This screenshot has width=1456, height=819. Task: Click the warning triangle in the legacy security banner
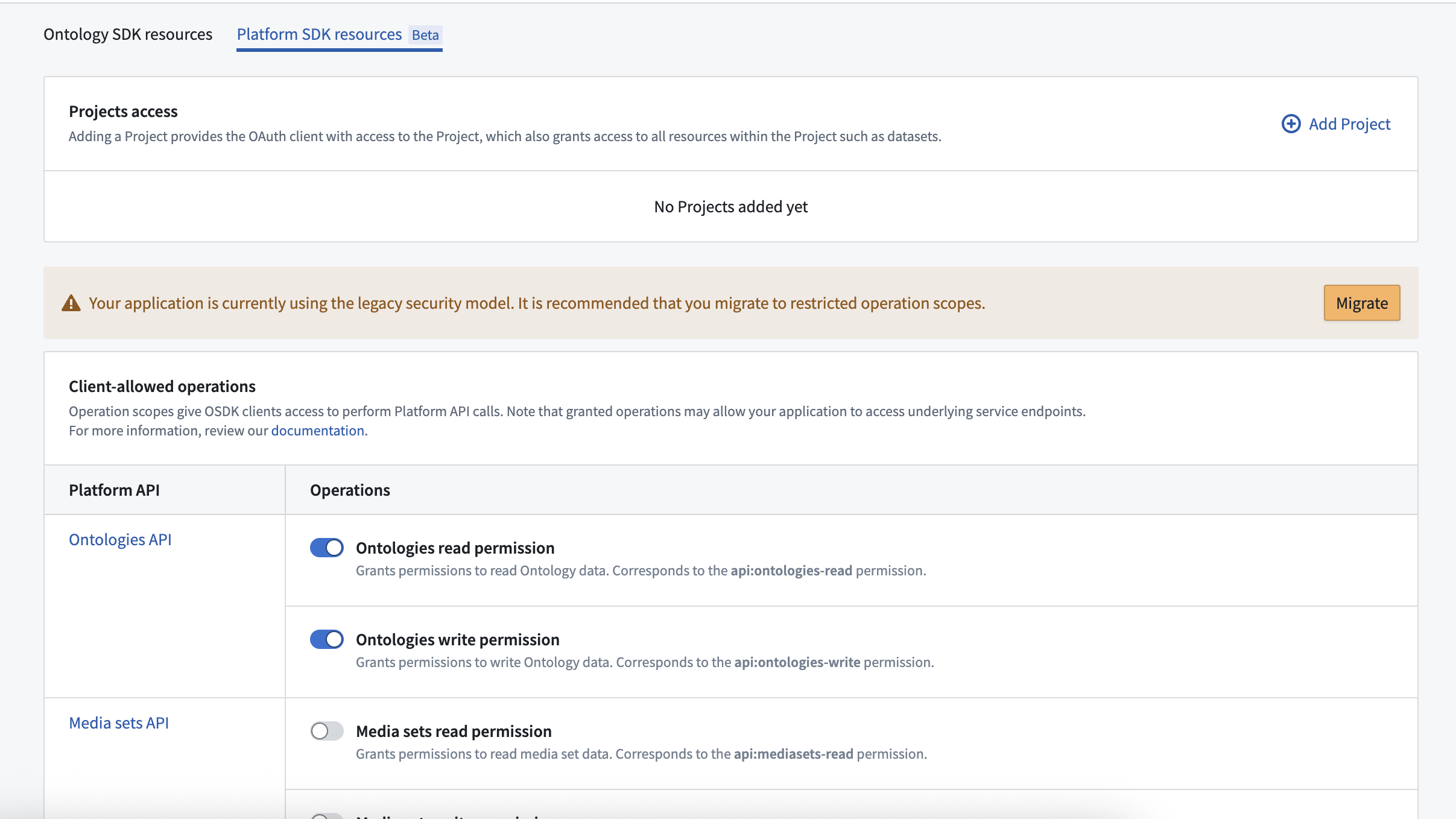[71, 303]
